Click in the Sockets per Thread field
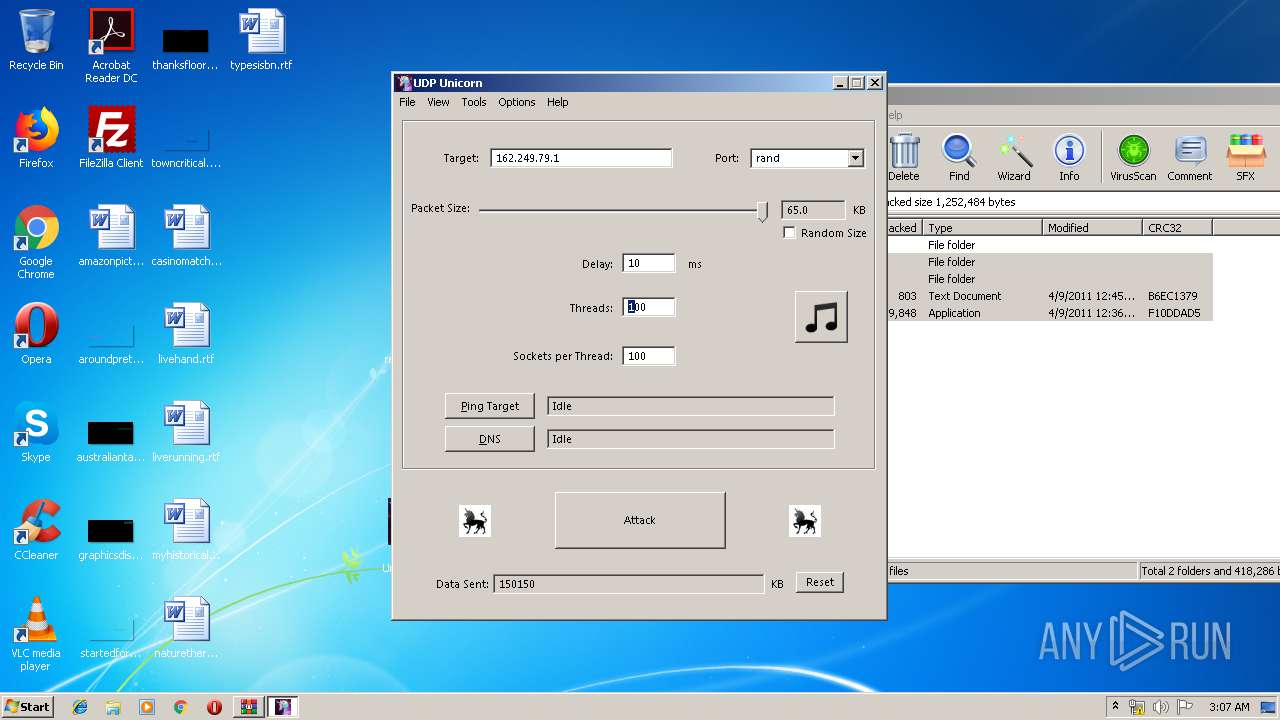The width and height of the screenshot is (1280, 720). point(648,356)
